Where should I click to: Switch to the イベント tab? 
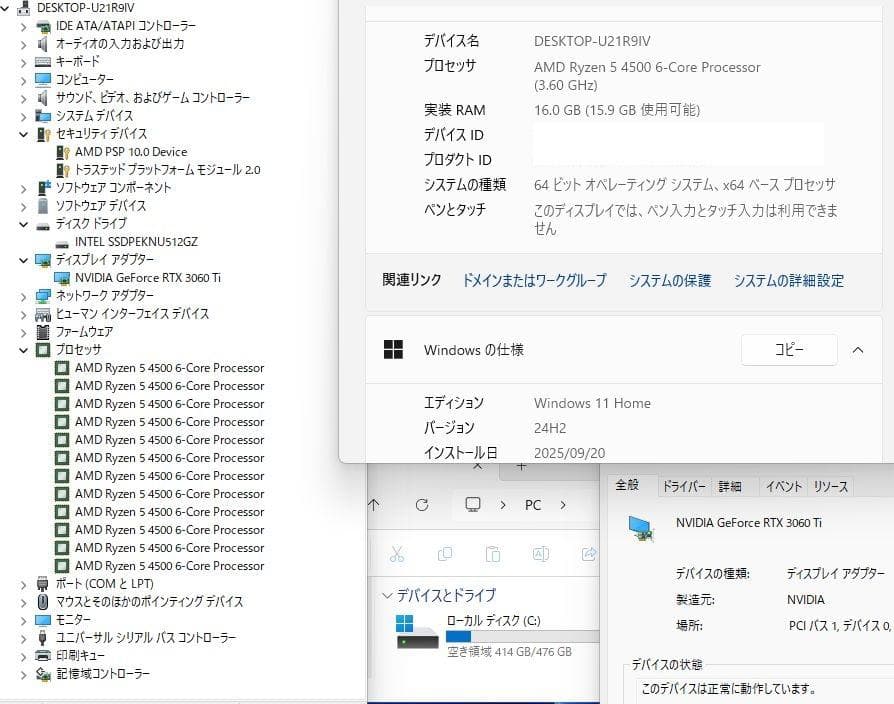783,486
